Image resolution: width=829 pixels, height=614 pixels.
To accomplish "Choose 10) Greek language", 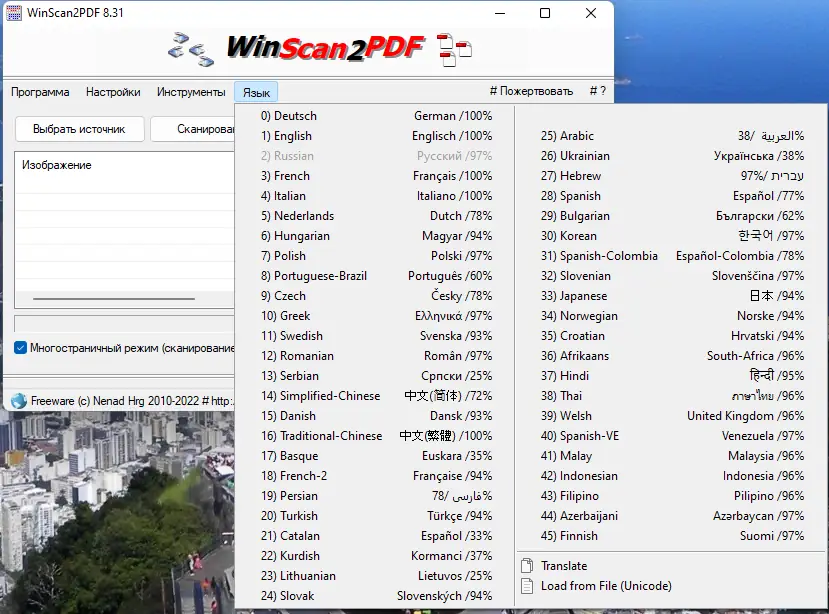I will pyautogui.click(x=376, y=316).
